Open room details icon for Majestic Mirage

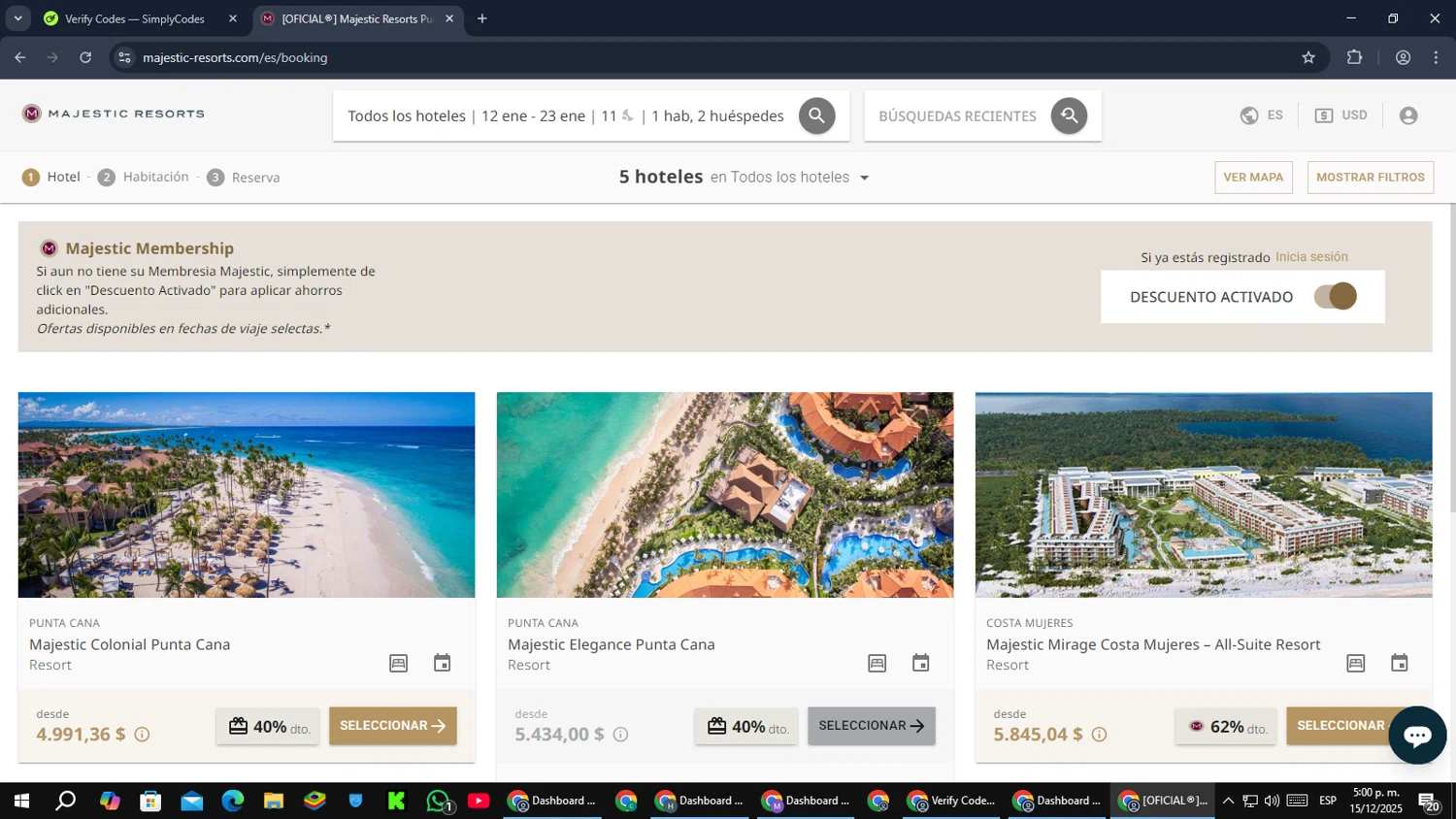[x=1355, y=663]
